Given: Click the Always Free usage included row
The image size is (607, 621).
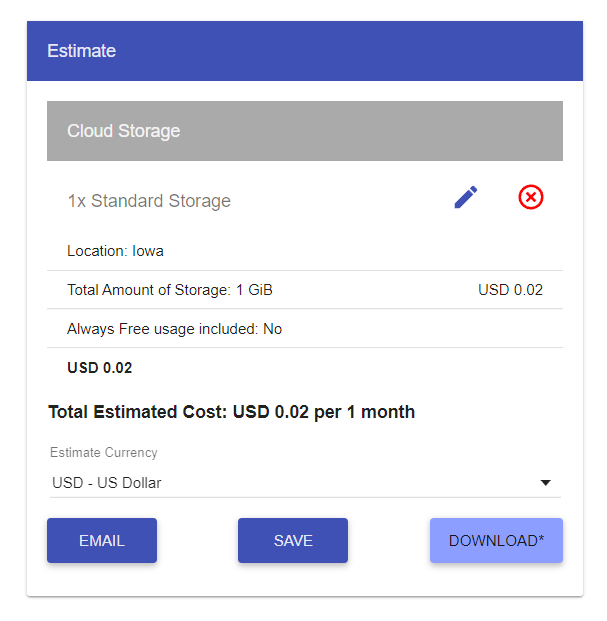Looking at the screenshot, I should [x=305, y=329].
